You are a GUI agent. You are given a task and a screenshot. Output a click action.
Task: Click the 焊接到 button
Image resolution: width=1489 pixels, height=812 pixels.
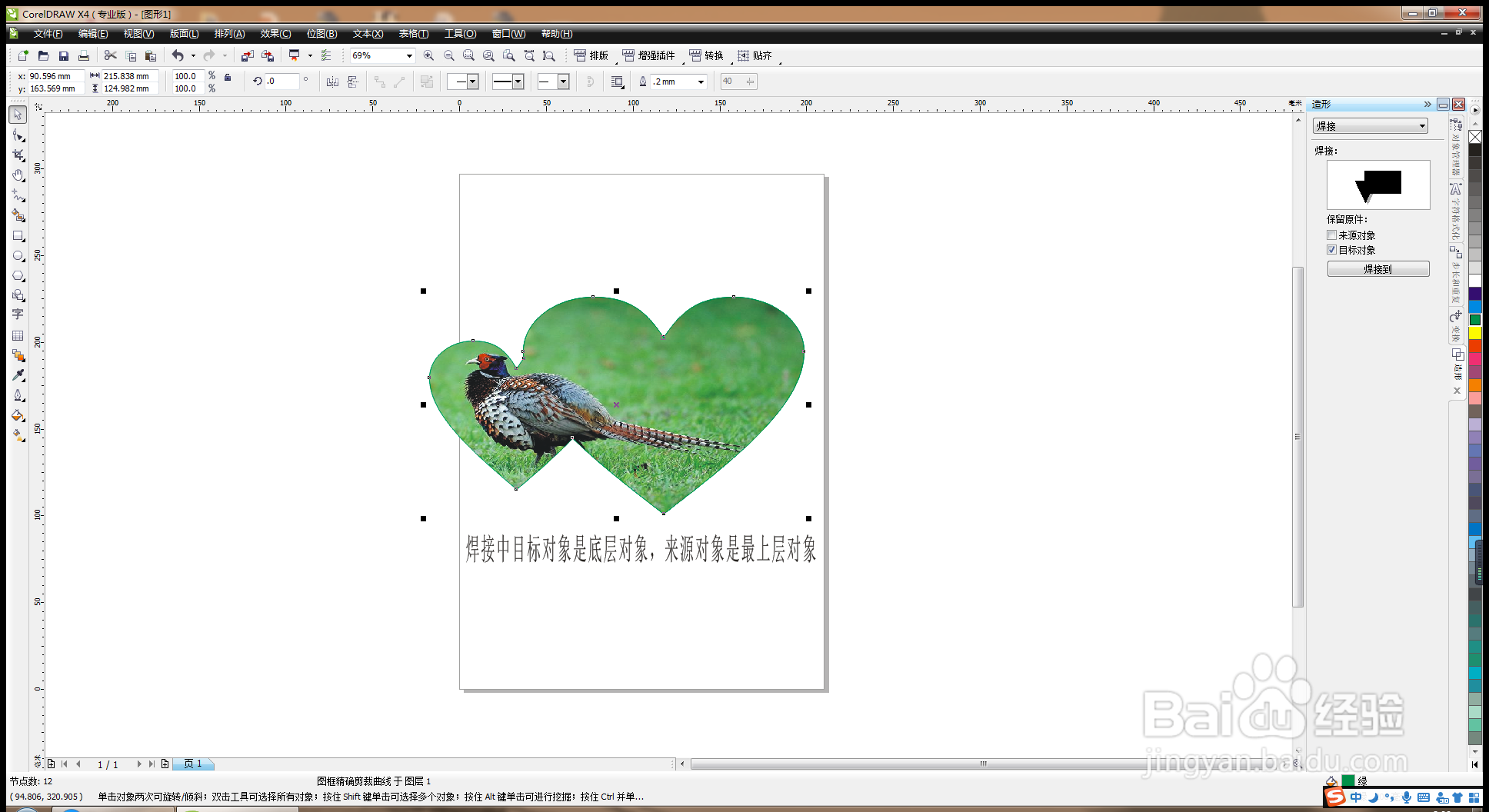tap(1378, 269)
